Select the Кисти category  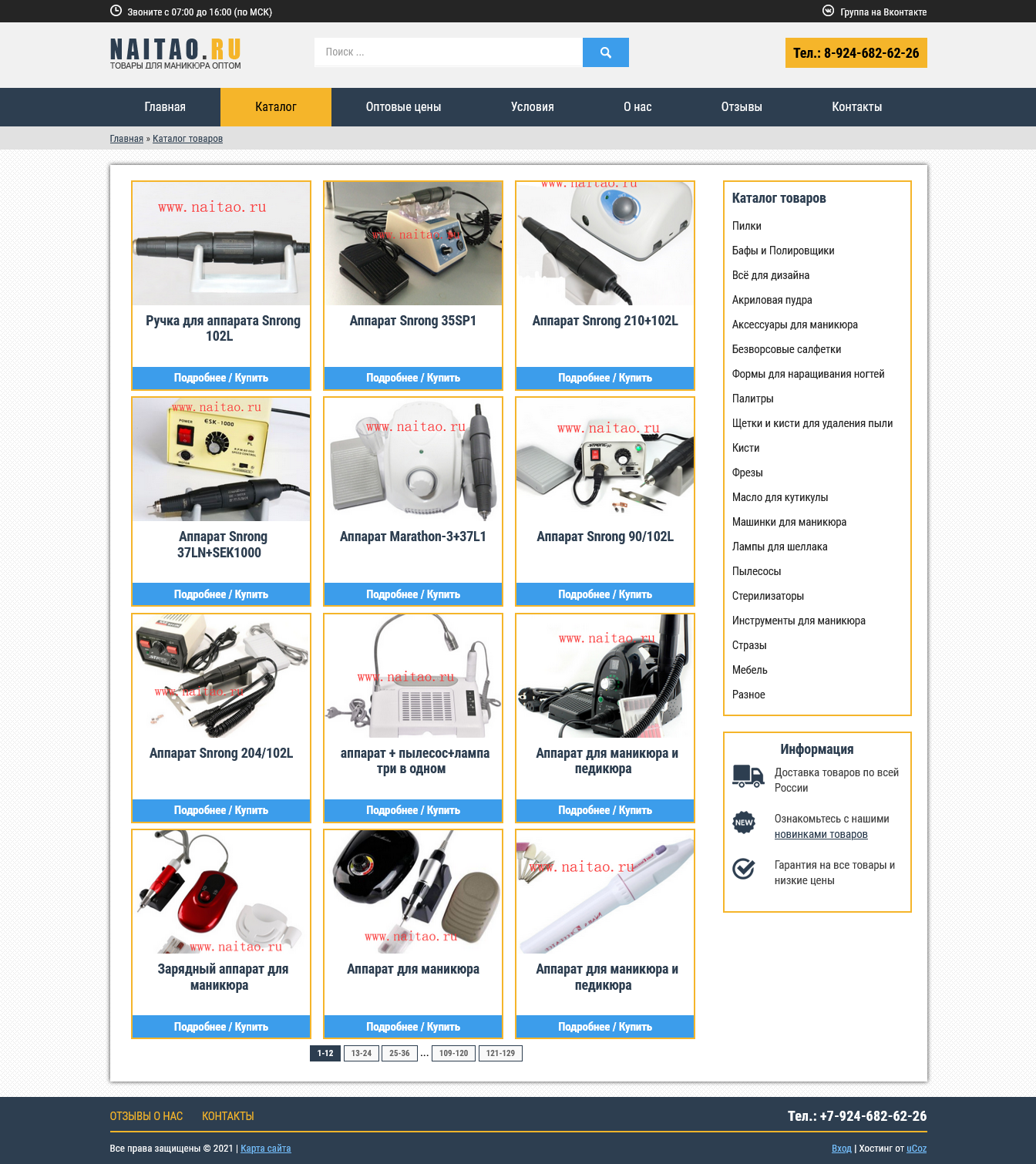click(x=746, y=448)
